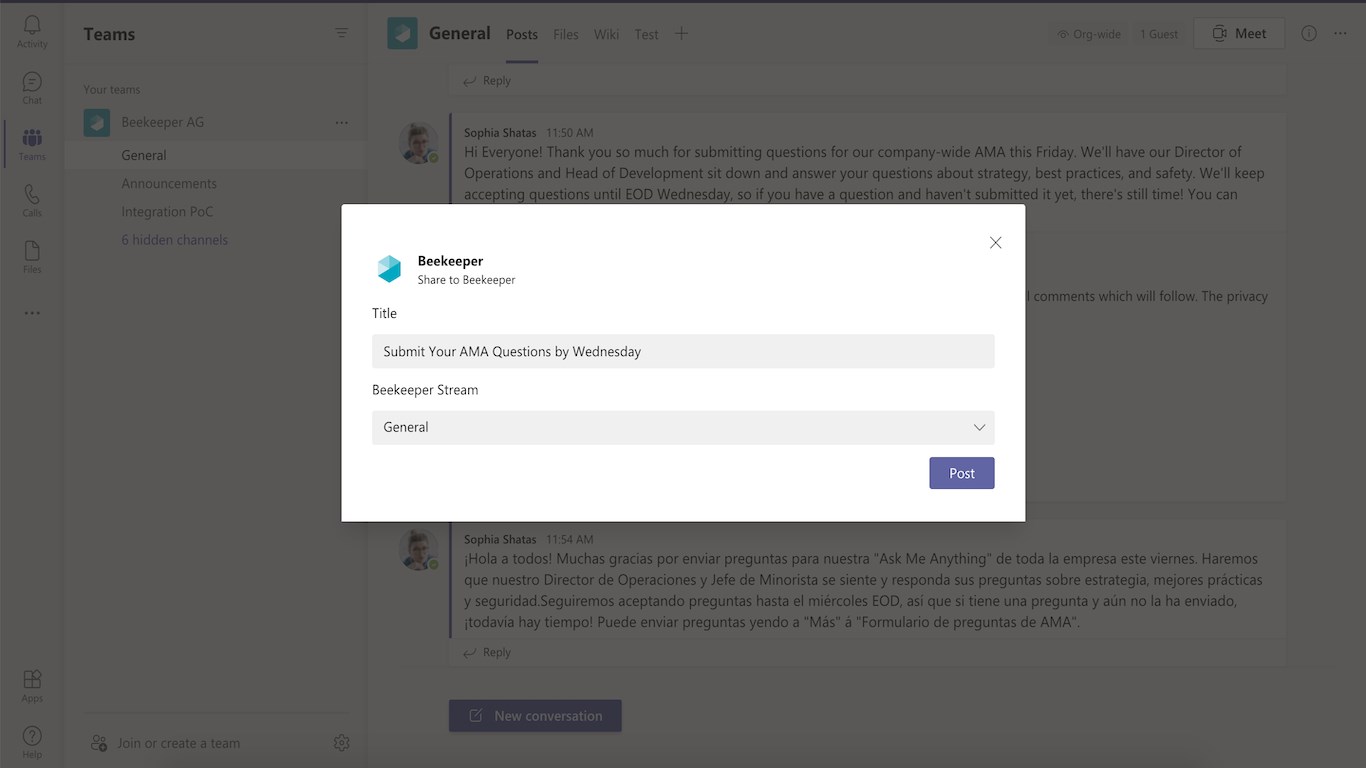Click Beekeeper AG team name
1366x768 pixels.
point(163,122)
